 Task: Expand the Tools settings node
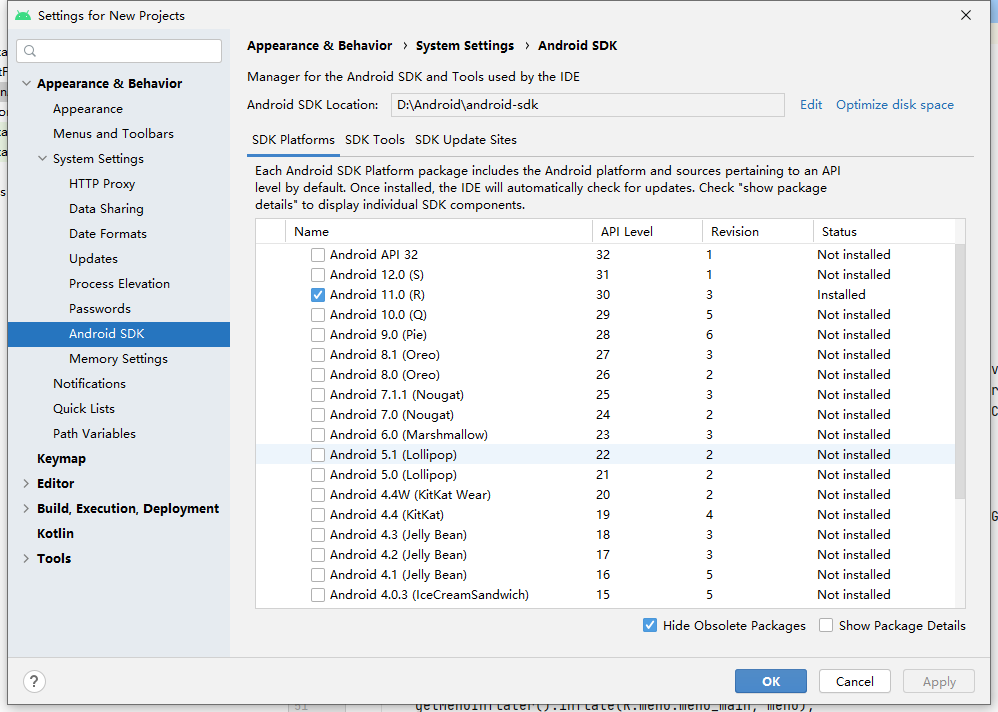pyautogui.click(x=26, y=559)
